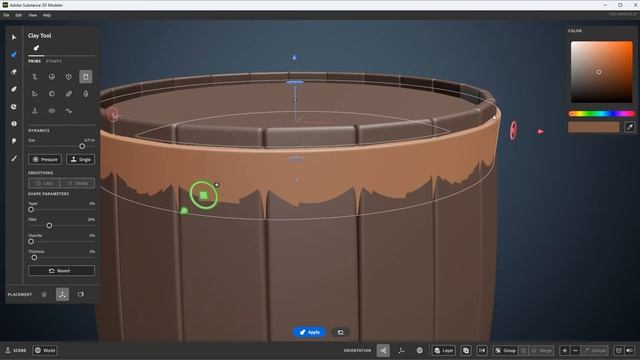Image resolution: width=640 pixels, height=360 pixels.
Task: Pick the fourth sidebar sculpt tool
Action: pos(14,89)
